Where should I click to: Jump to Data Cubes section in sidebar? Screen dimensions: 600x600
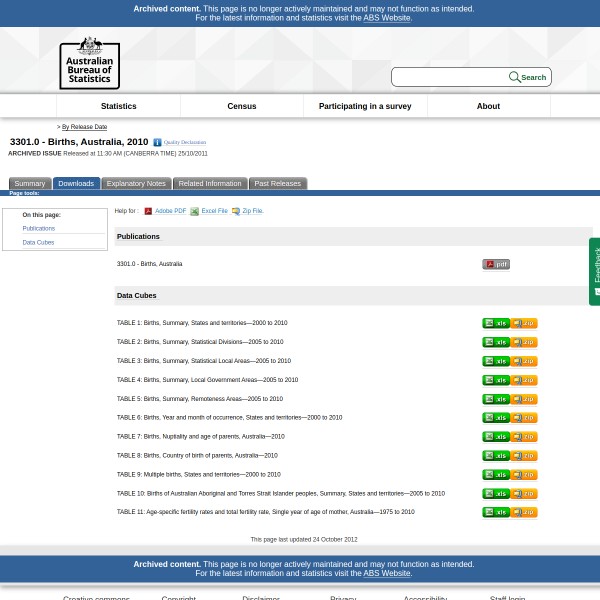[38, 242]
